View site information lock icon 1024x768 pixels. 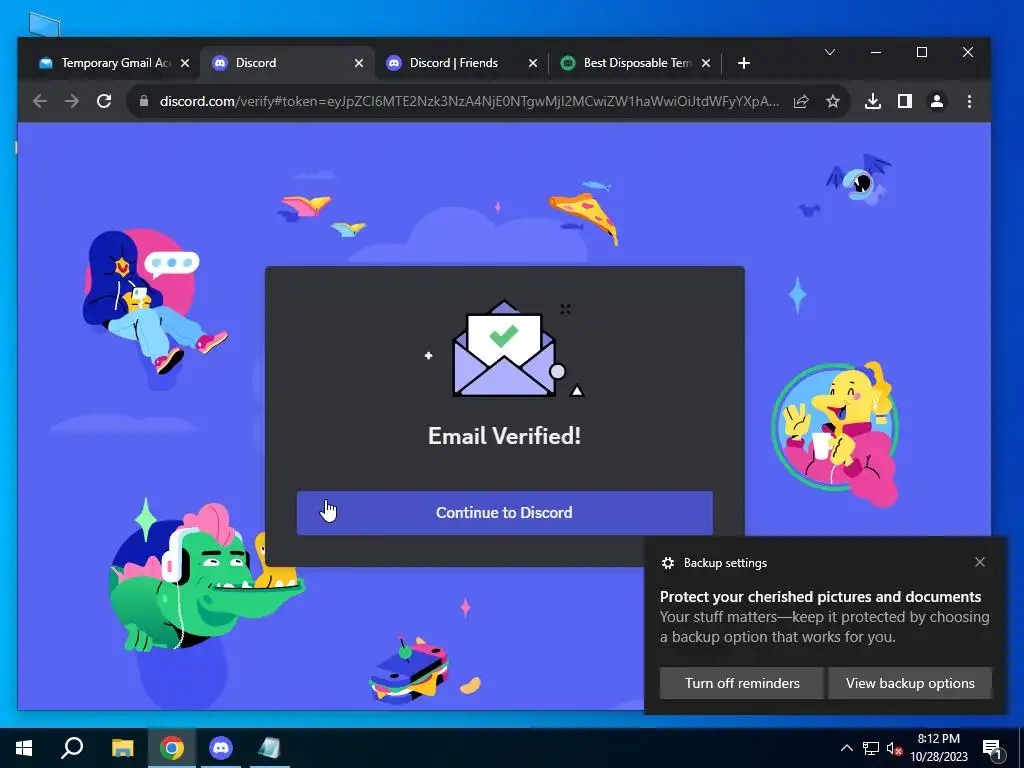144,101
